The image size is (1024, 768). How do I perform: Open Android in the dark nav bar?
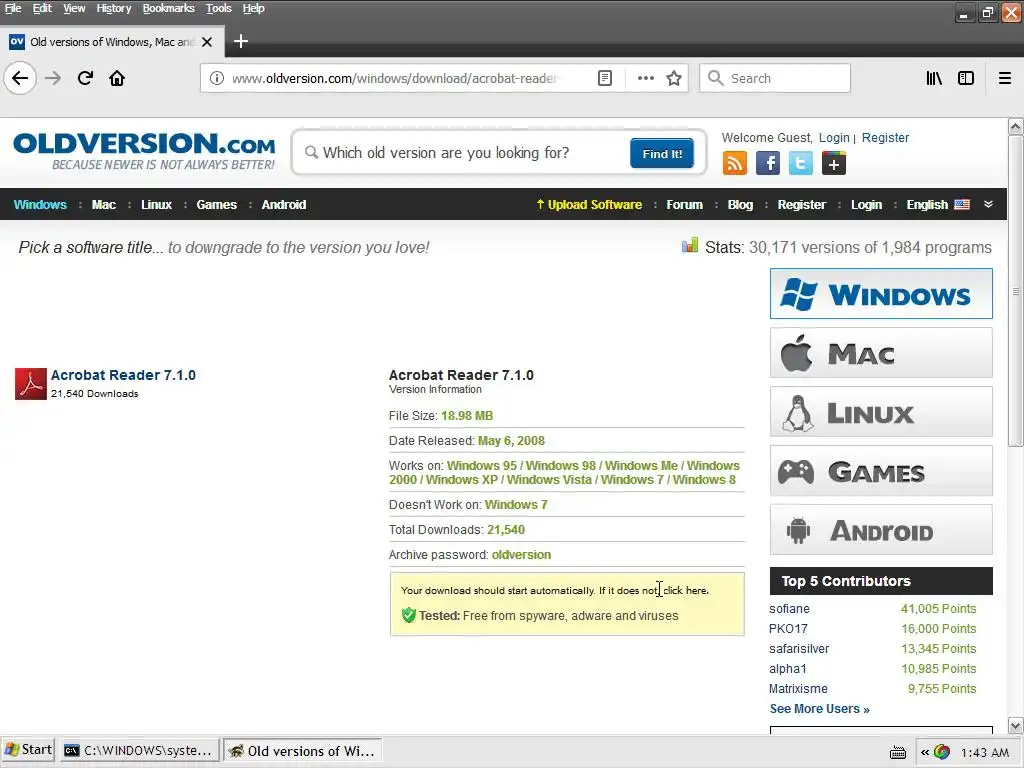pyautogui.click(x=284, y=204)
